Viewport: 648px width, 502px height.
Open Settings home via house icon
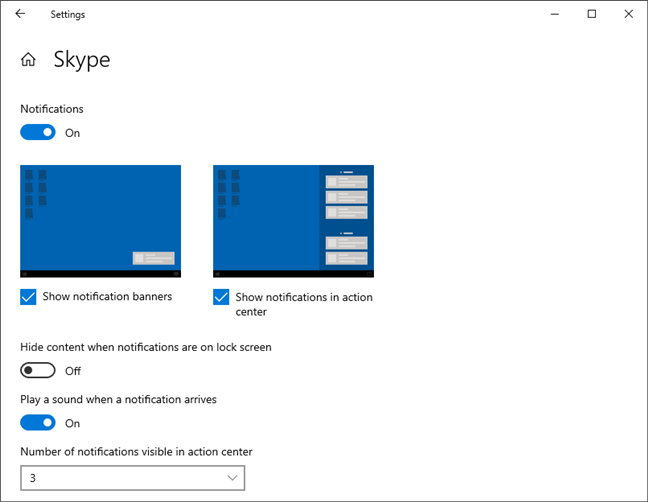coord(28,59)
